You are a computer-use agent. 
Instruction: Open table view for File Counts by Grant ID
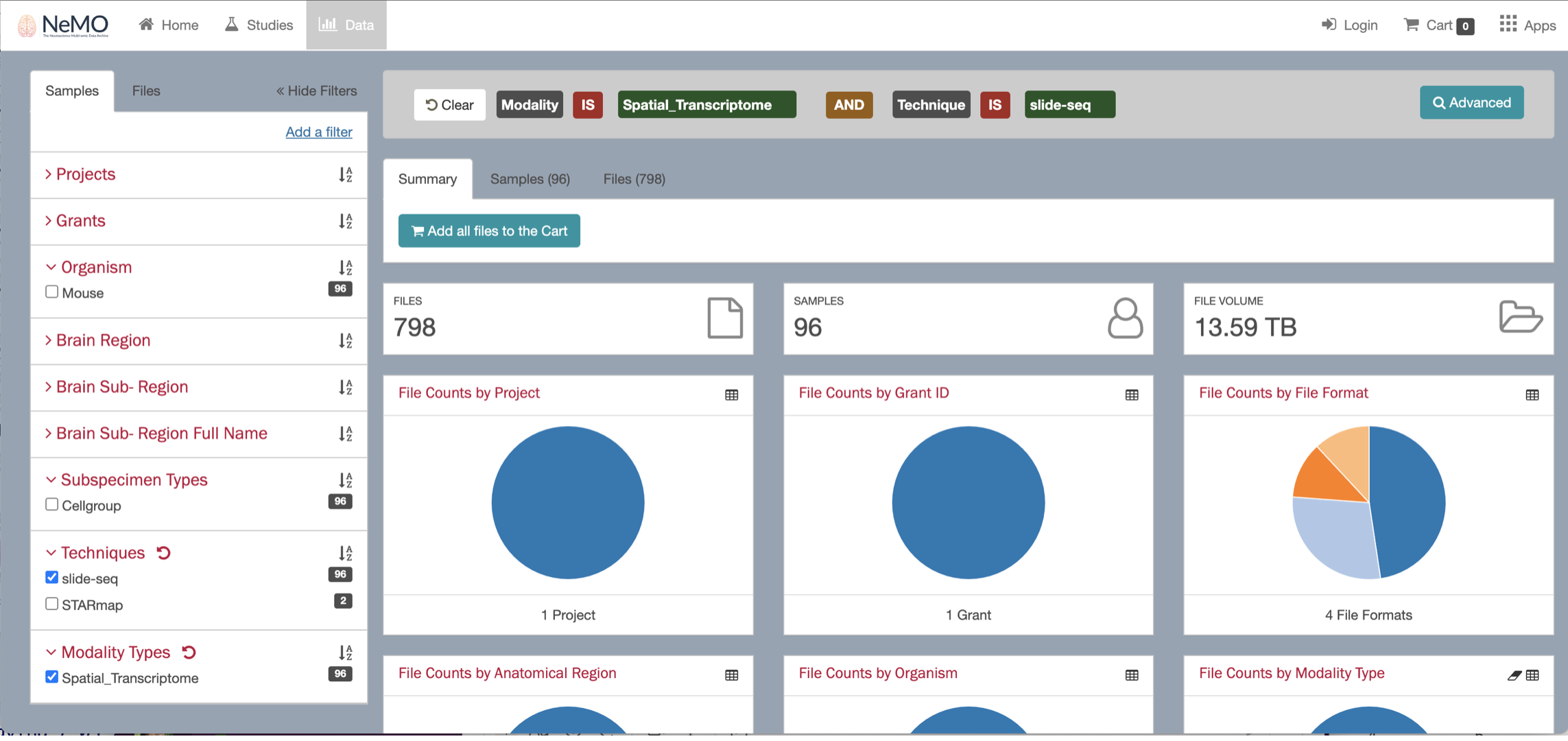pyautogui.click(x=1132, y=395)
